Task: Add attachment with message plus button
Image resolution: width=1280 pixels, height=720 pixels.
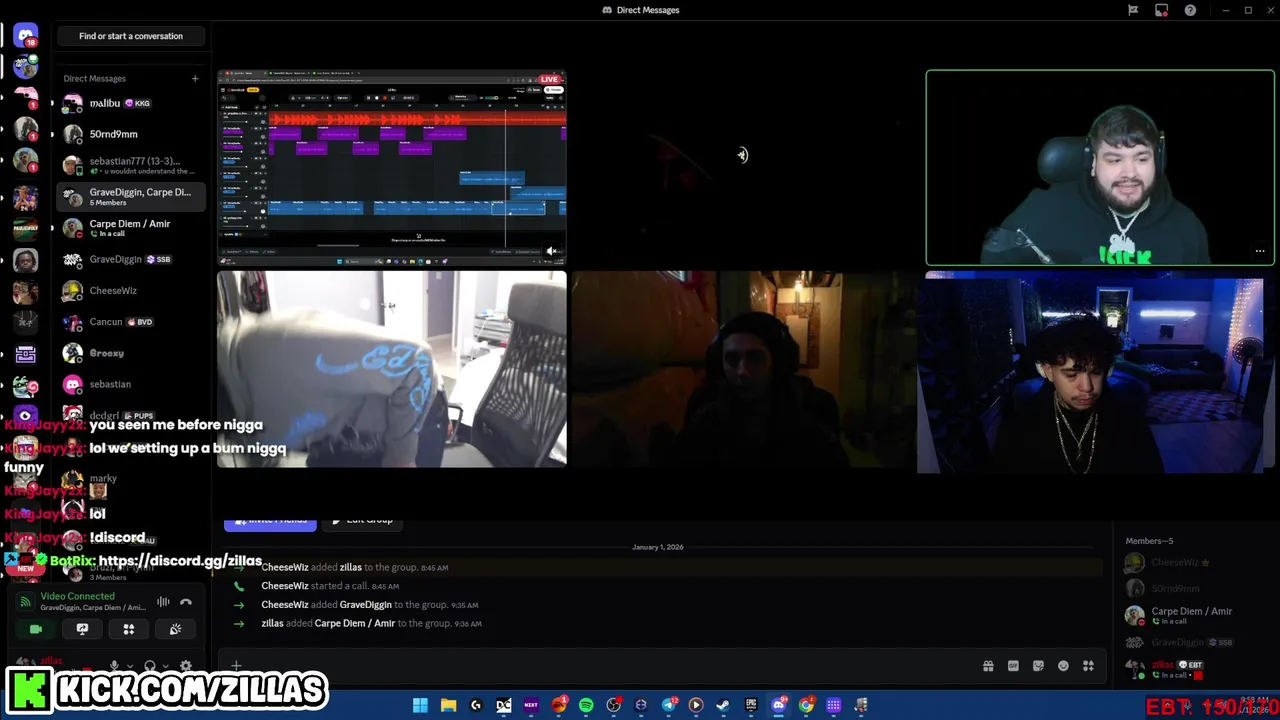Action: (236, 666)
